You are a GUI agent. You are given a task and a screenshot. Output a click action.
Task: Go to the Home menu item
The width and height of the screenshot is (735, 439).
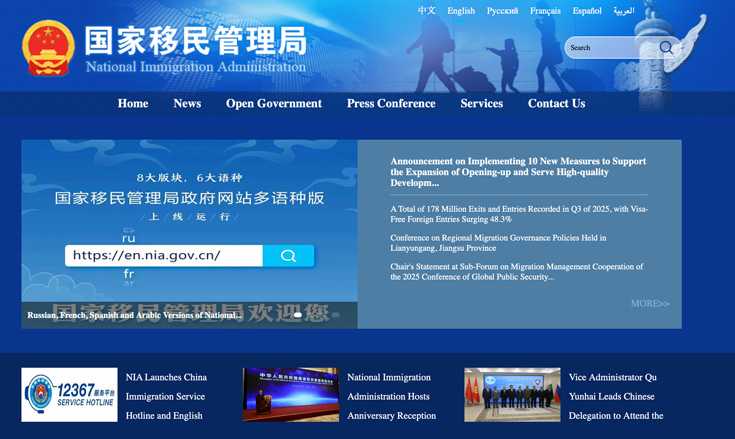coord(133,104)
